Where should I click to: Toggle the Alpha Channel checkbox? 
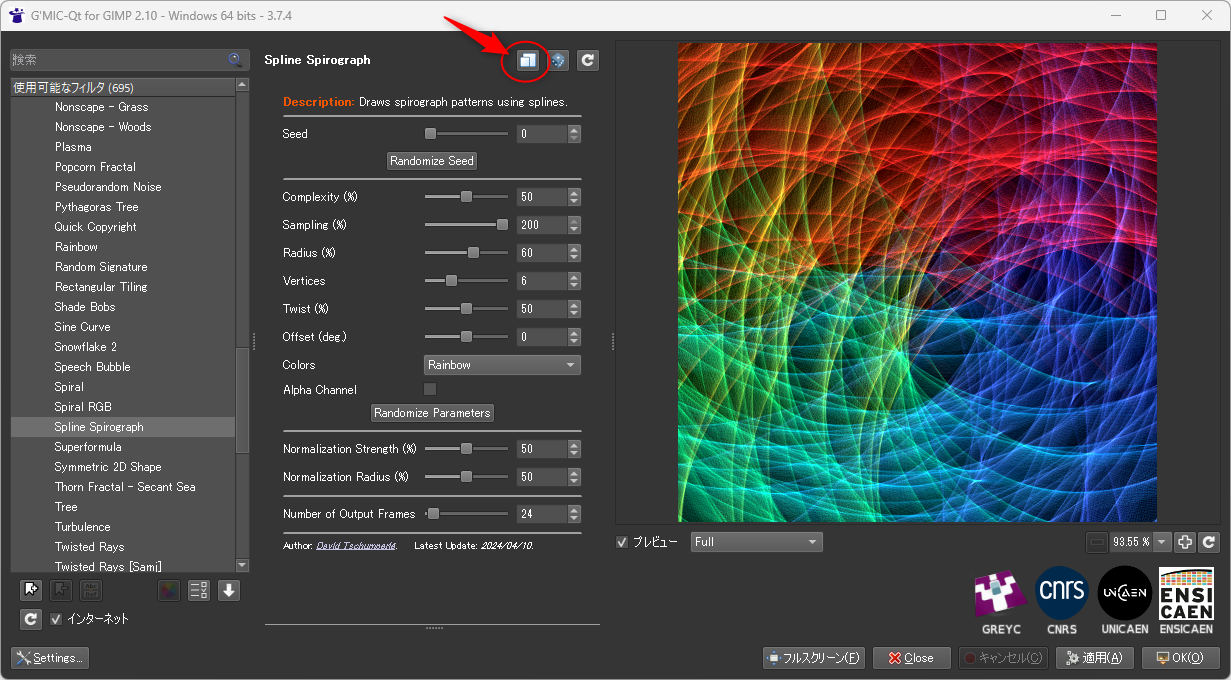[x=430, y=389]
